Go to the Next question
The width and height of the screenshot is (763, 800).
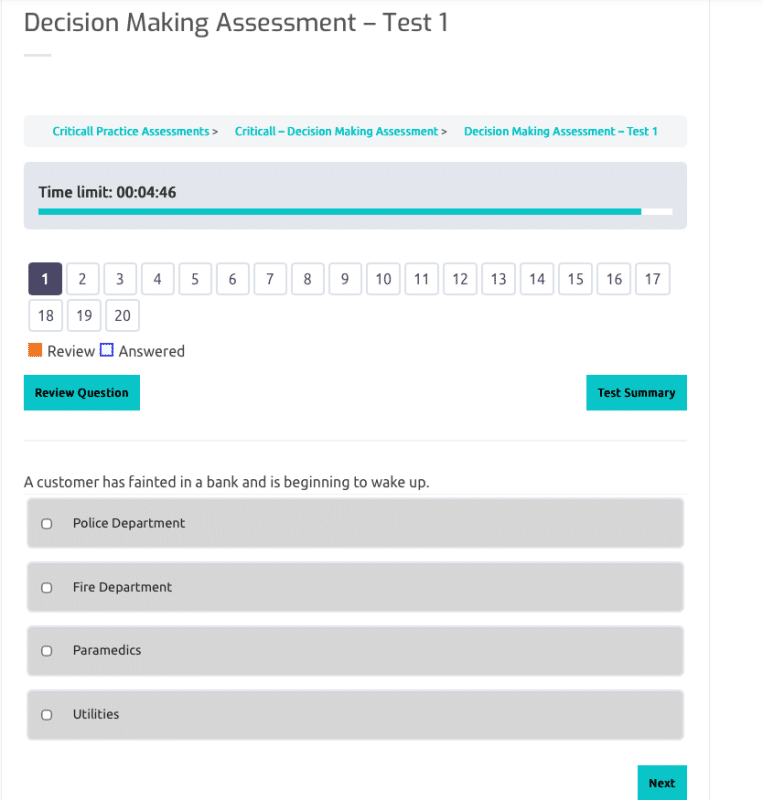click(661, 783)
